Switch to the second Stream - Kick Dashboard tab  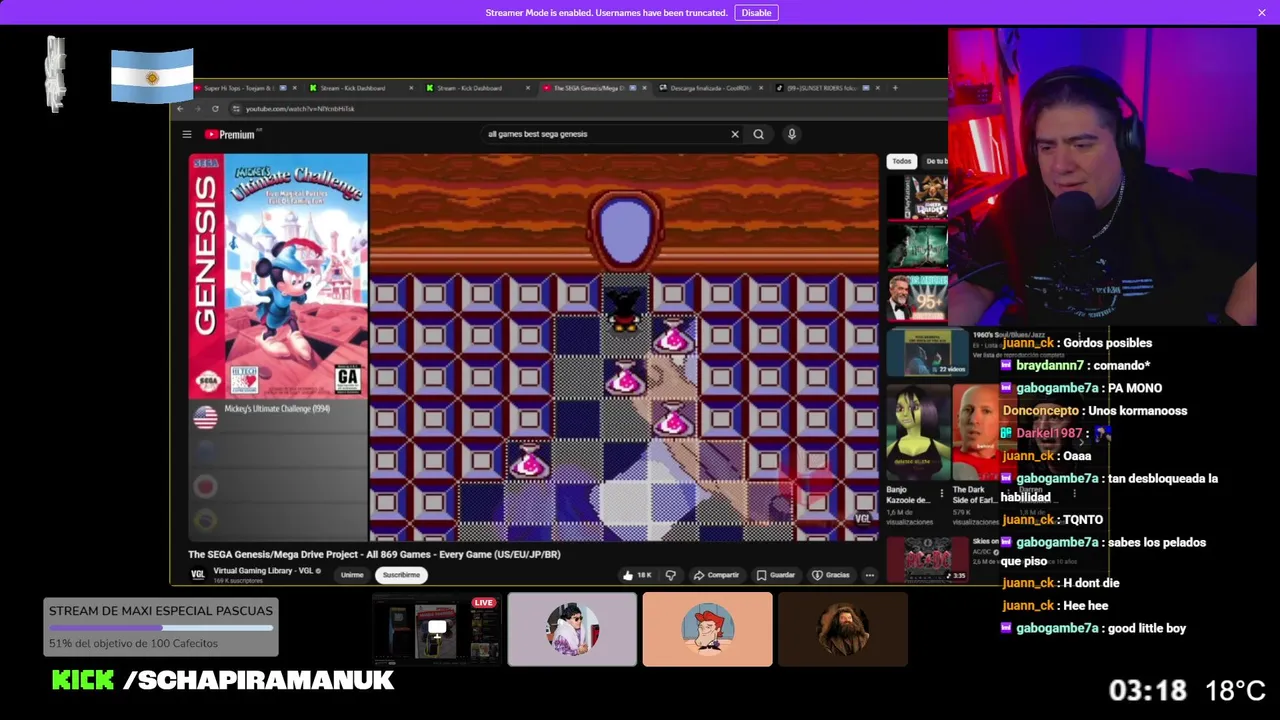click(x=476, y=88)
